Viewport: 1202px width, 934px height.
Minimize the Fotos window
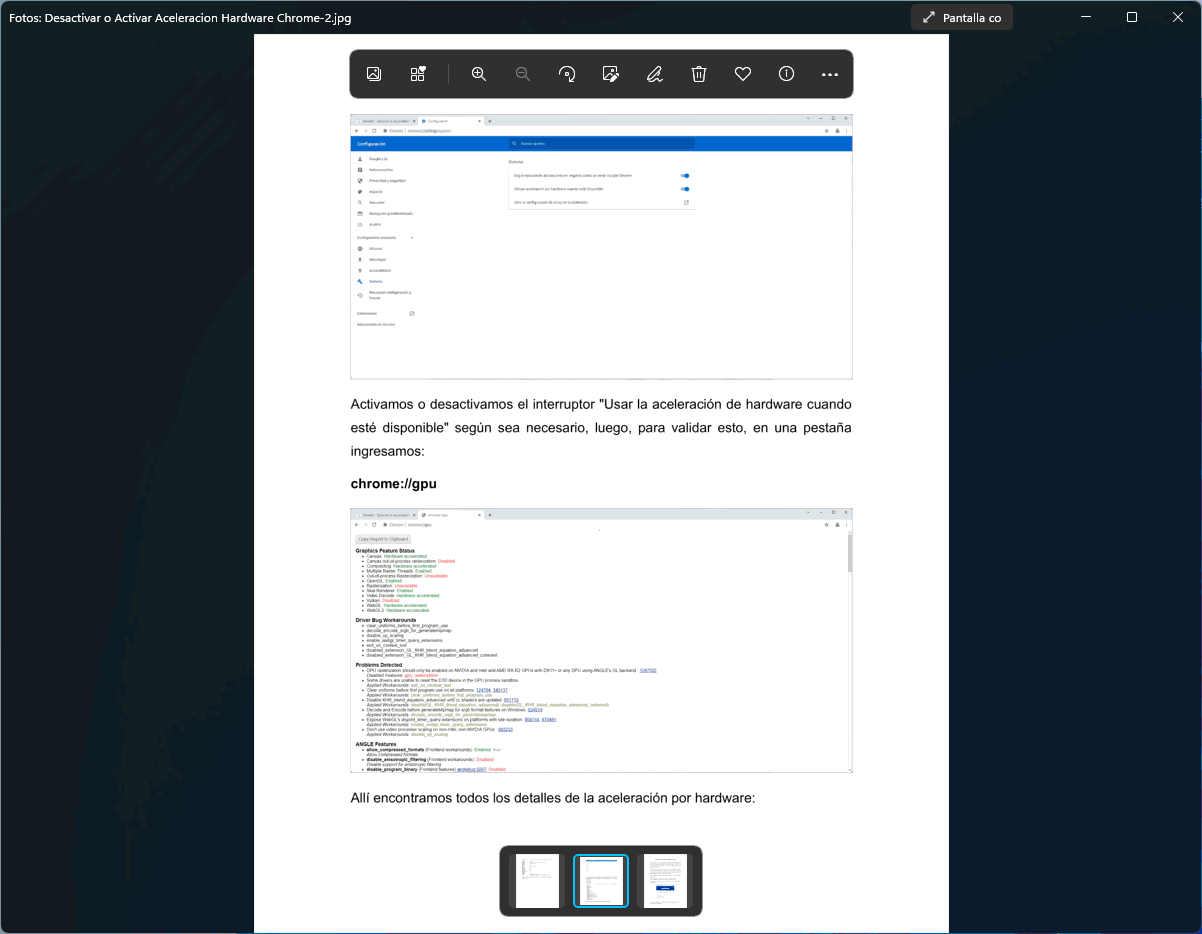tap(1086, 17)
